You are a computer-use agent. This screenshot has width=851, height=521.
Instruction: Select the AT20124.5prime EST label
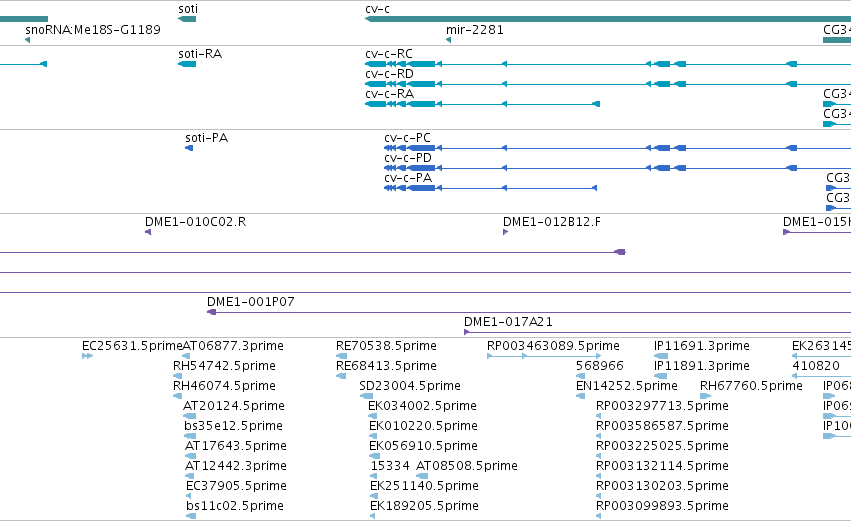(233, 406)
